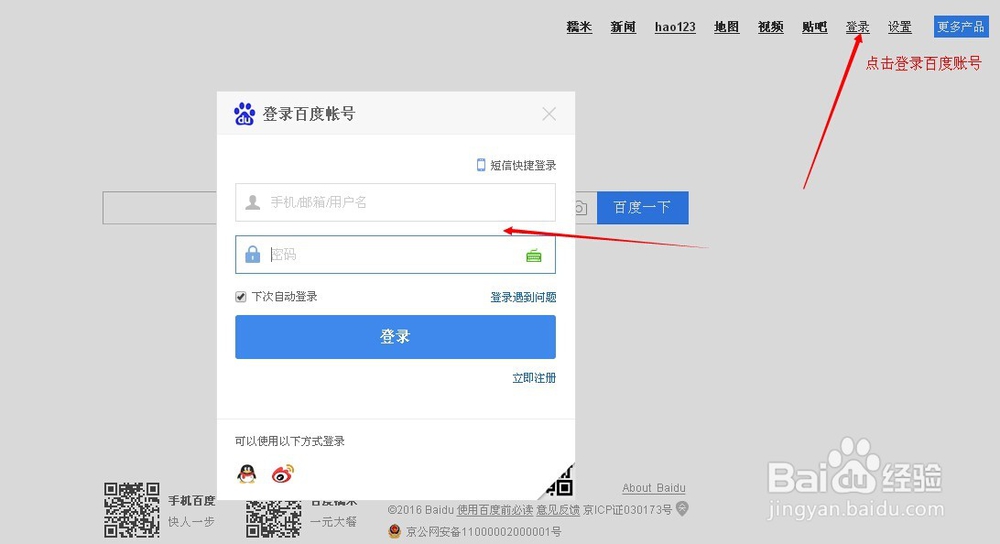Screen dimensions: 1000x544
Task: Click into the 密码 password field
Action: tap(395, 254)
